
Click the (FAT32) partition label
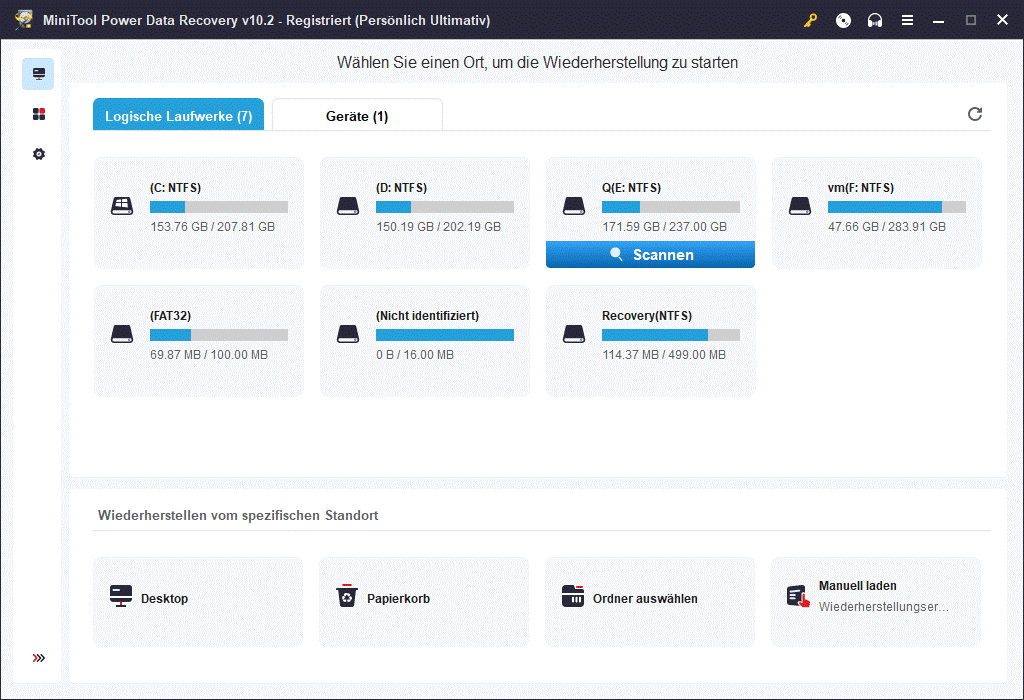(x=170, y=316)
